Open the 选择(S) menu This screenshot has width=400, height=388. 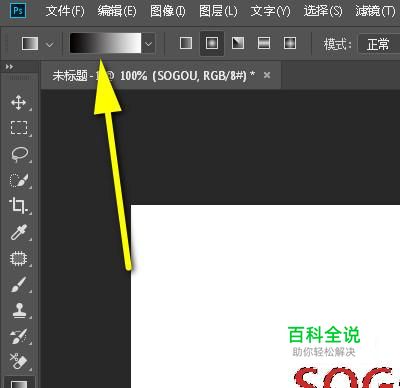pyautogui.click(x=323, y=11)
